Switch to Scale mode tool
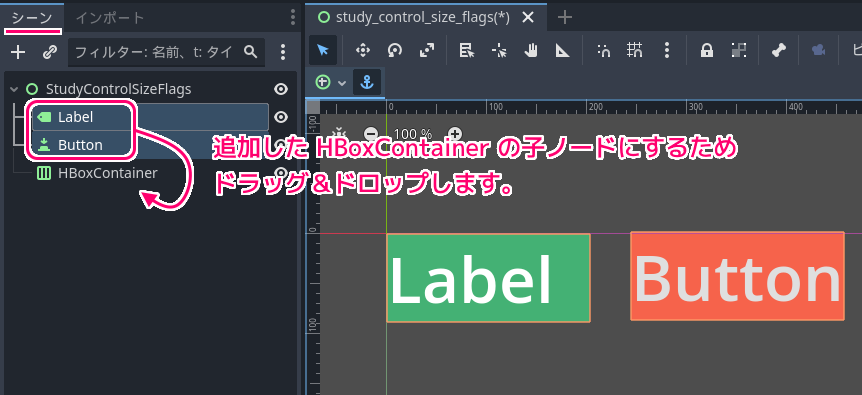This screenshot has height=395, width=862. coord(427,51)
